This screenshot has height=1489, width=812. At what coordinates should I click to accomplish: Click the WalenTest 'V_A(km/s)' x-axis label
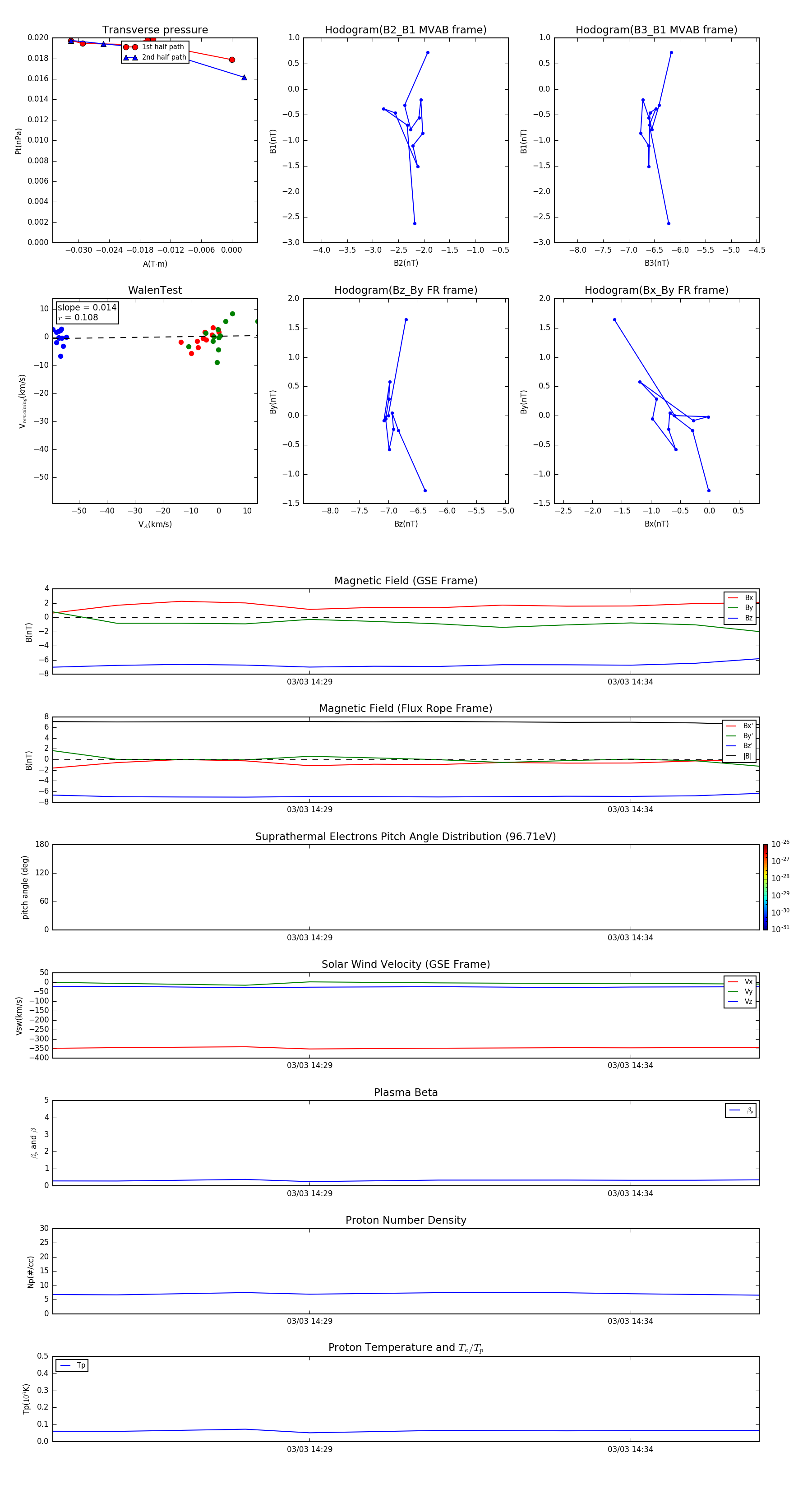click(155, 524)
